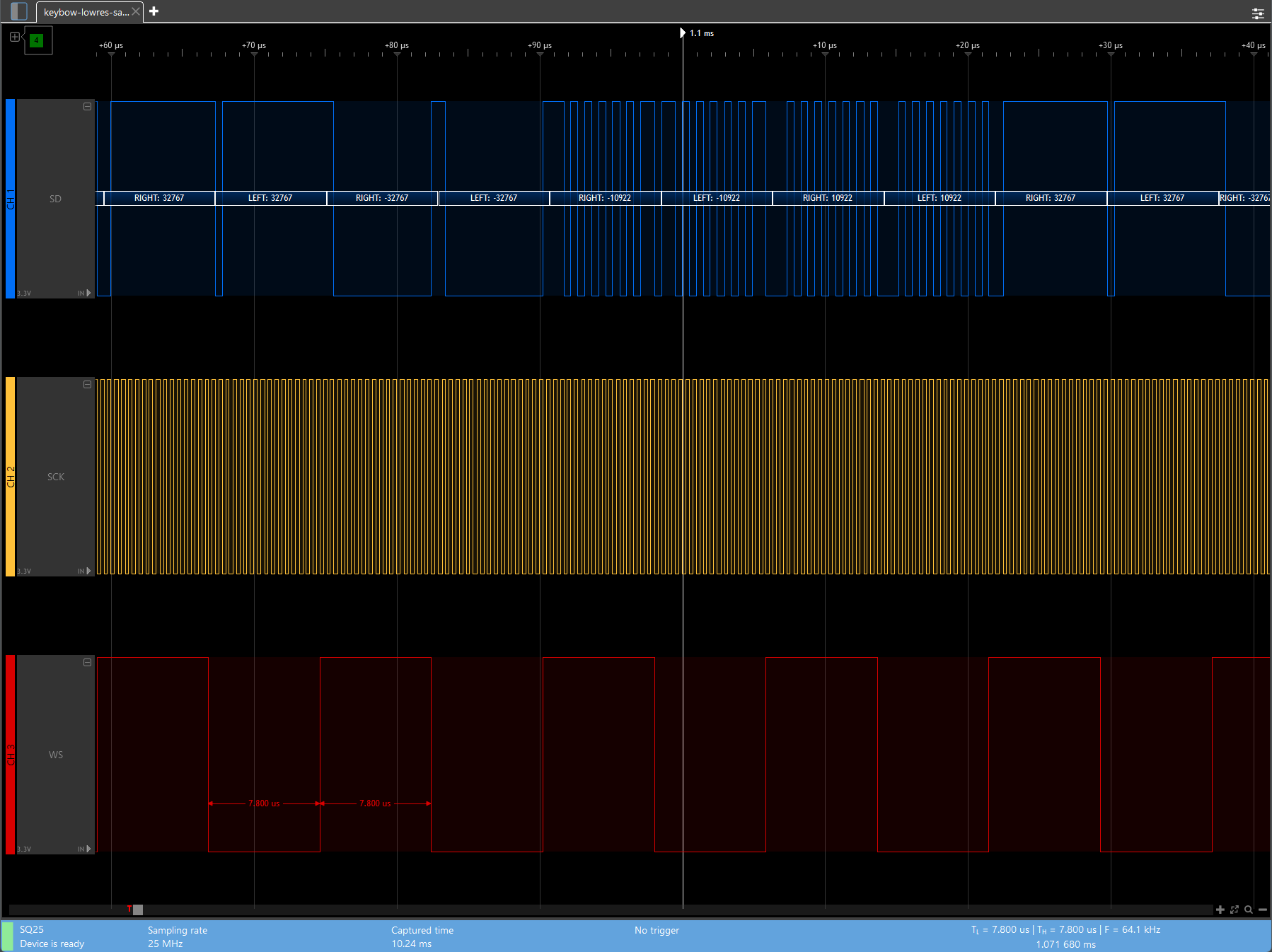Click the 3.3V threshold label on the SCK channel

pyautogui.click(x=24, y=571)
